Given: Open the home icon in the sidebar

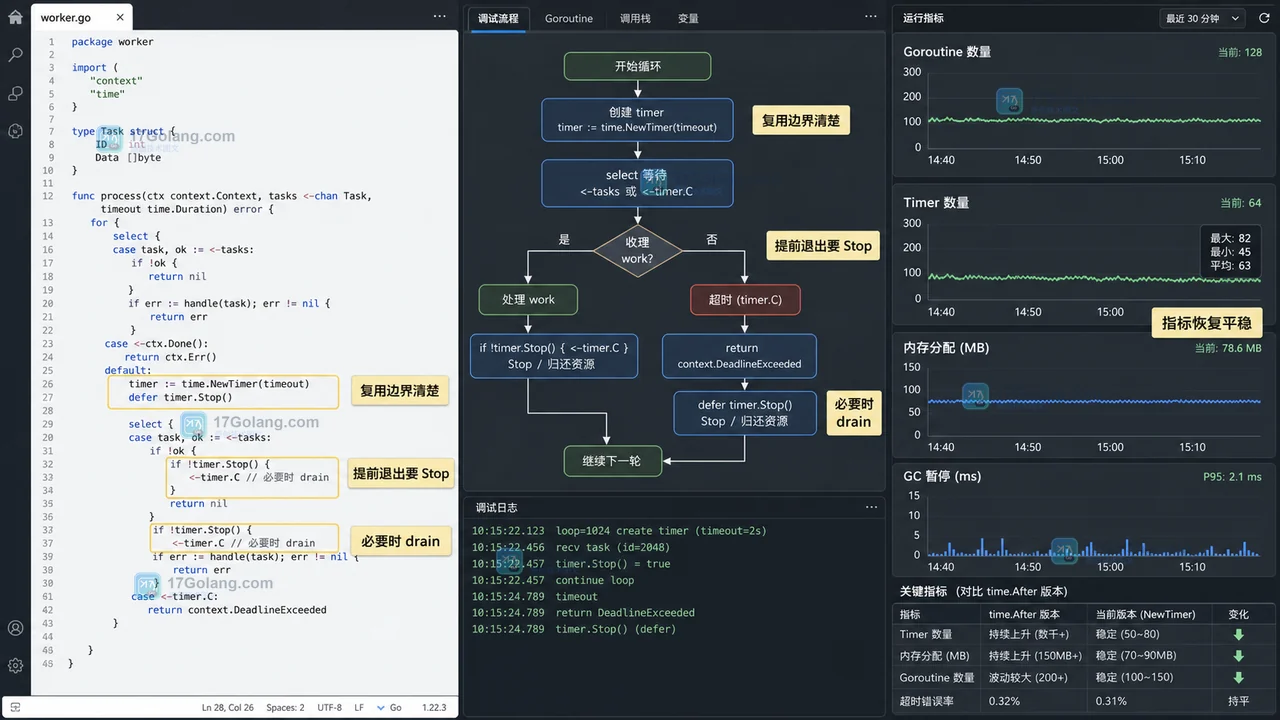Looking at the screenshot, I should 15,19.
